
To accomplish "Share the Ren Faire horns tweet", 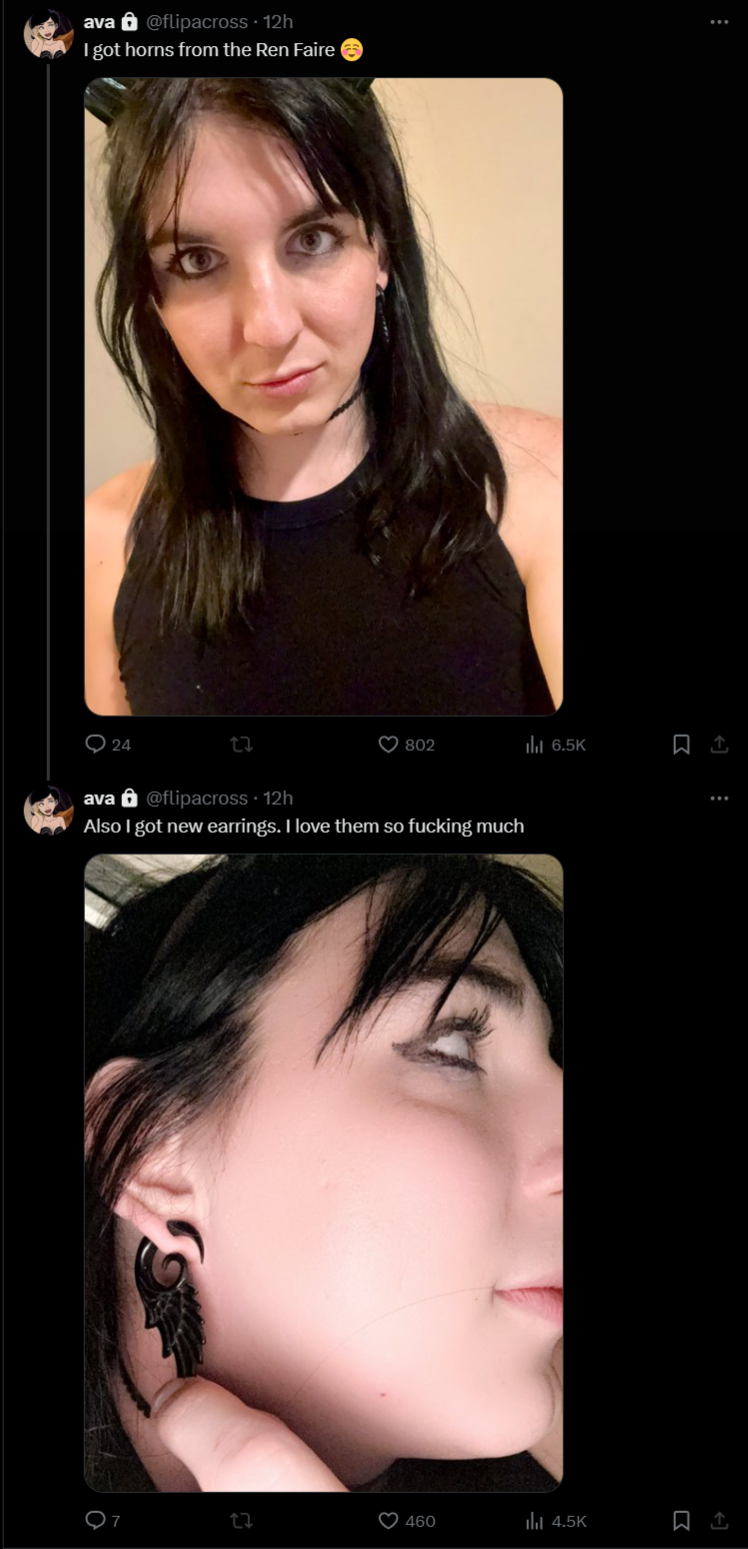I will (x=719, y=744).
